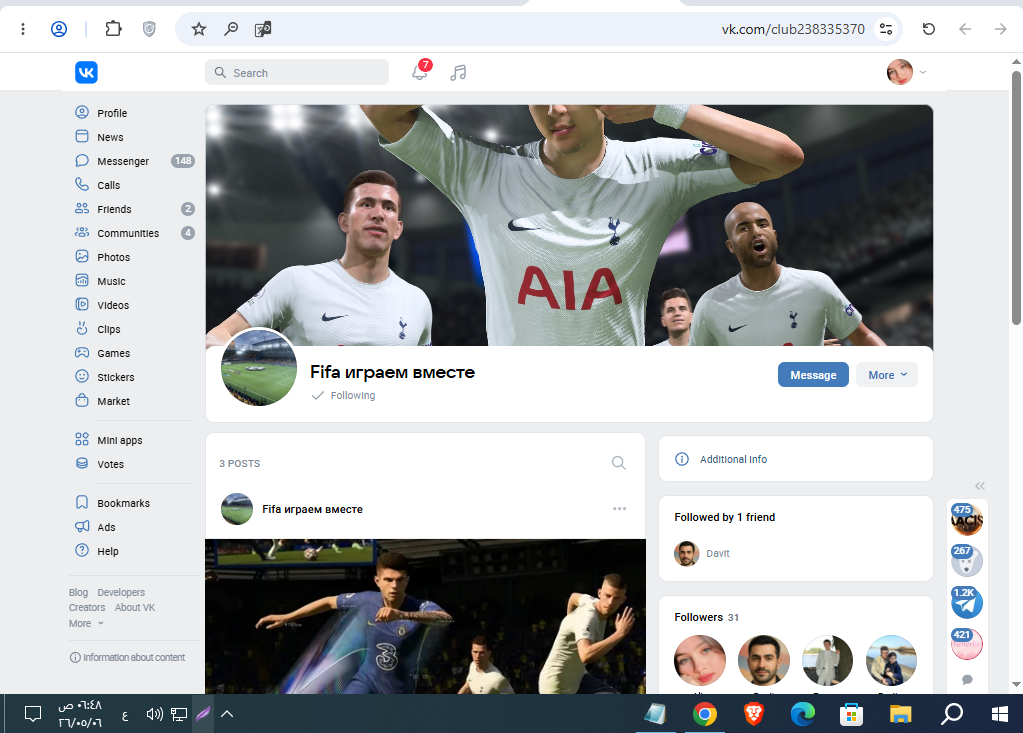Screen dimensions: 1023x733
Task: Click the browser zoom magnifier icon
Action: [x=231, y=29]
